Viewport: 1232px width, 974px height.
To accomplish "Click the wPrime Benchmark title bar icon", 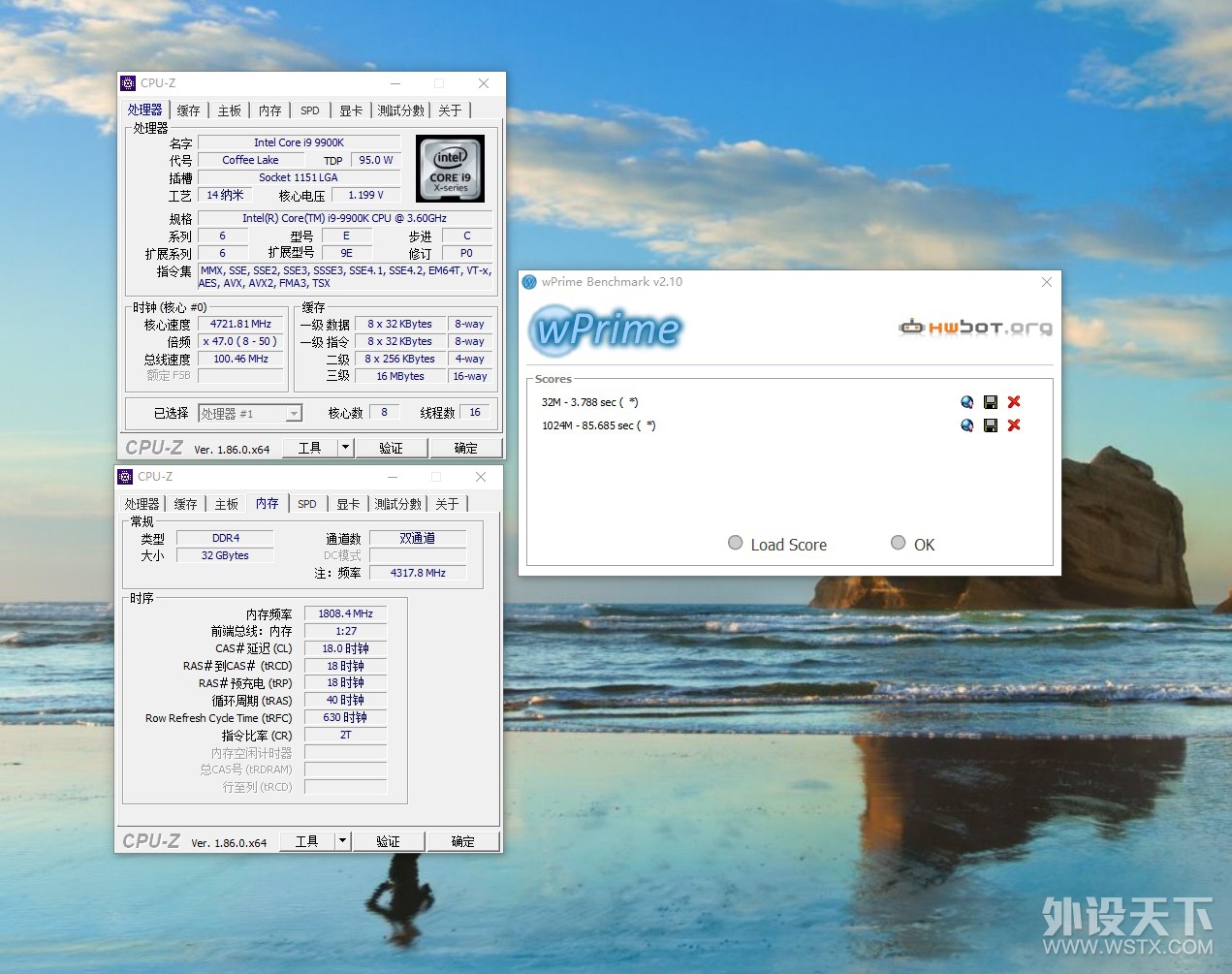I will coord(529,282).
